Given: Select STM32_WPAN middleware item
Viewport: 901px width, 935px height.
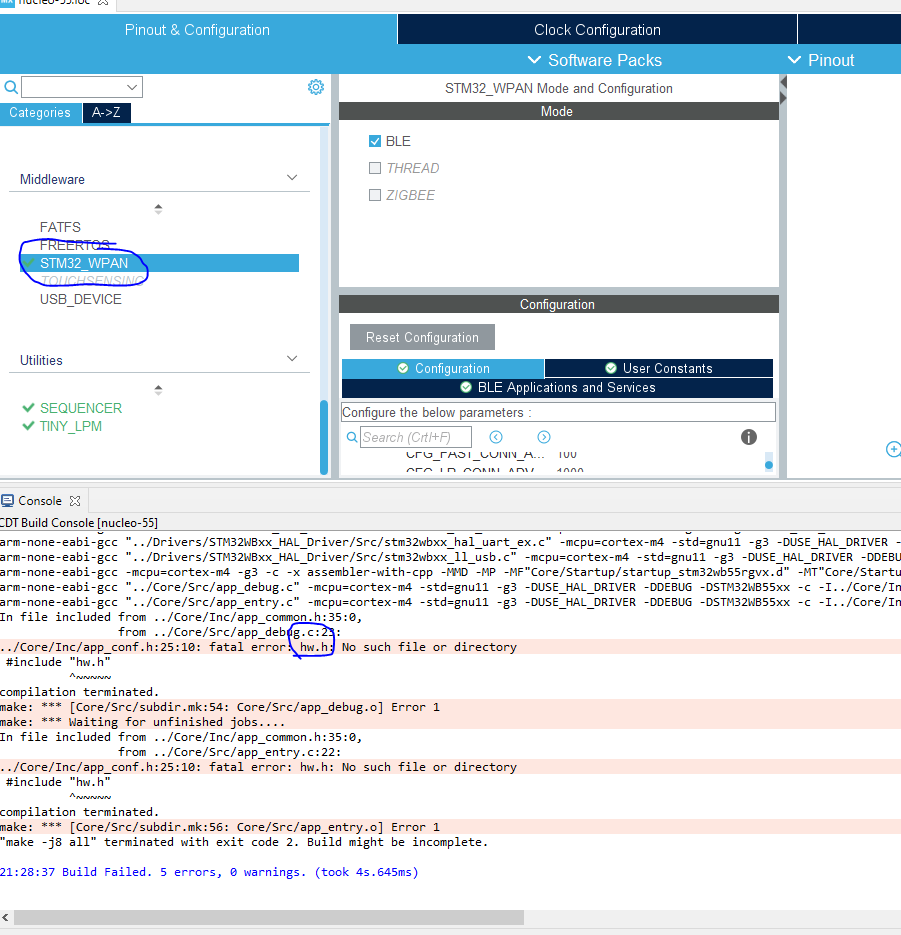Looking at the screenshot, I should (160, 263).
